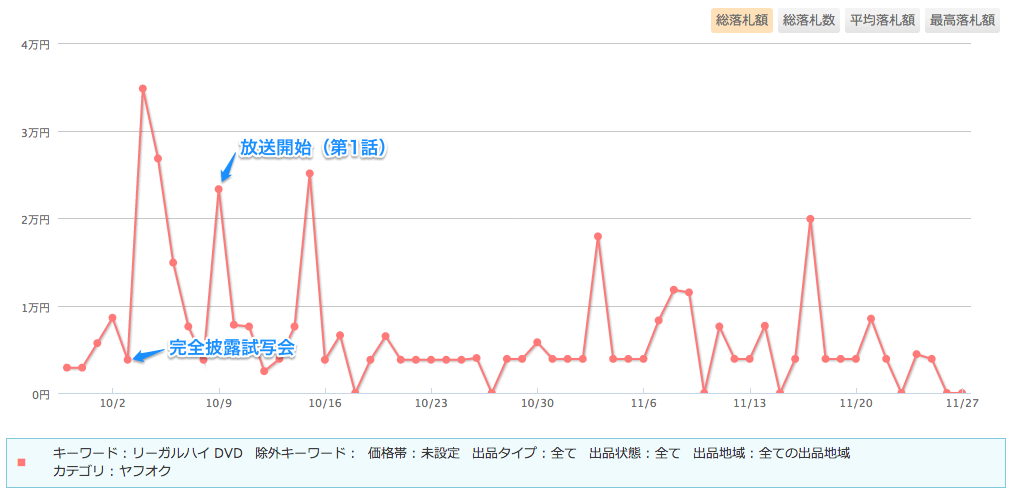
Task: Click the peak data point just before 10/16
Action: pyautogui.click(x=310, y=173)
